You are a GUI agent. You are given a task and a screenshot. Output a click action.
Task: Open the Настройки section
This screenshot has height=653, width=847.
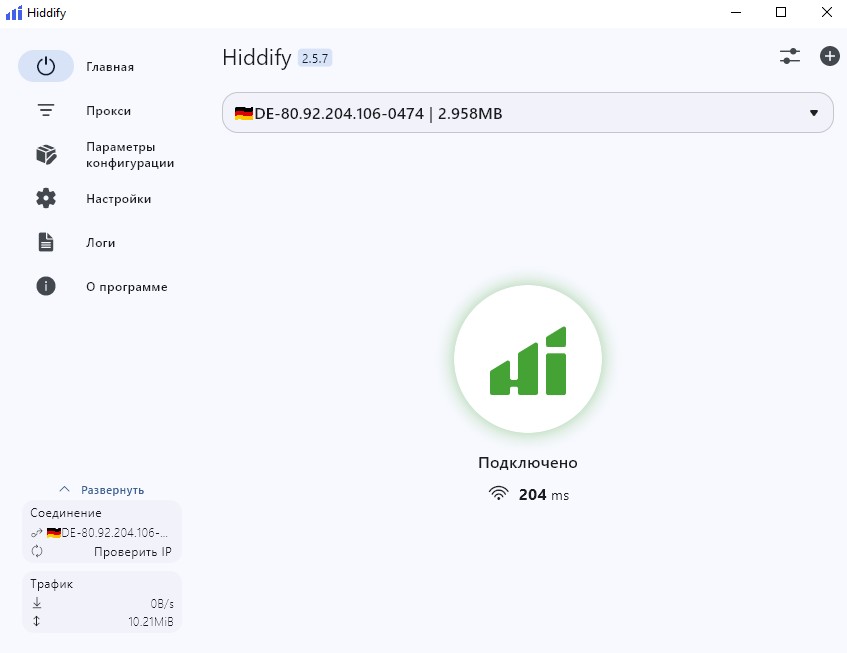(119, 199)
